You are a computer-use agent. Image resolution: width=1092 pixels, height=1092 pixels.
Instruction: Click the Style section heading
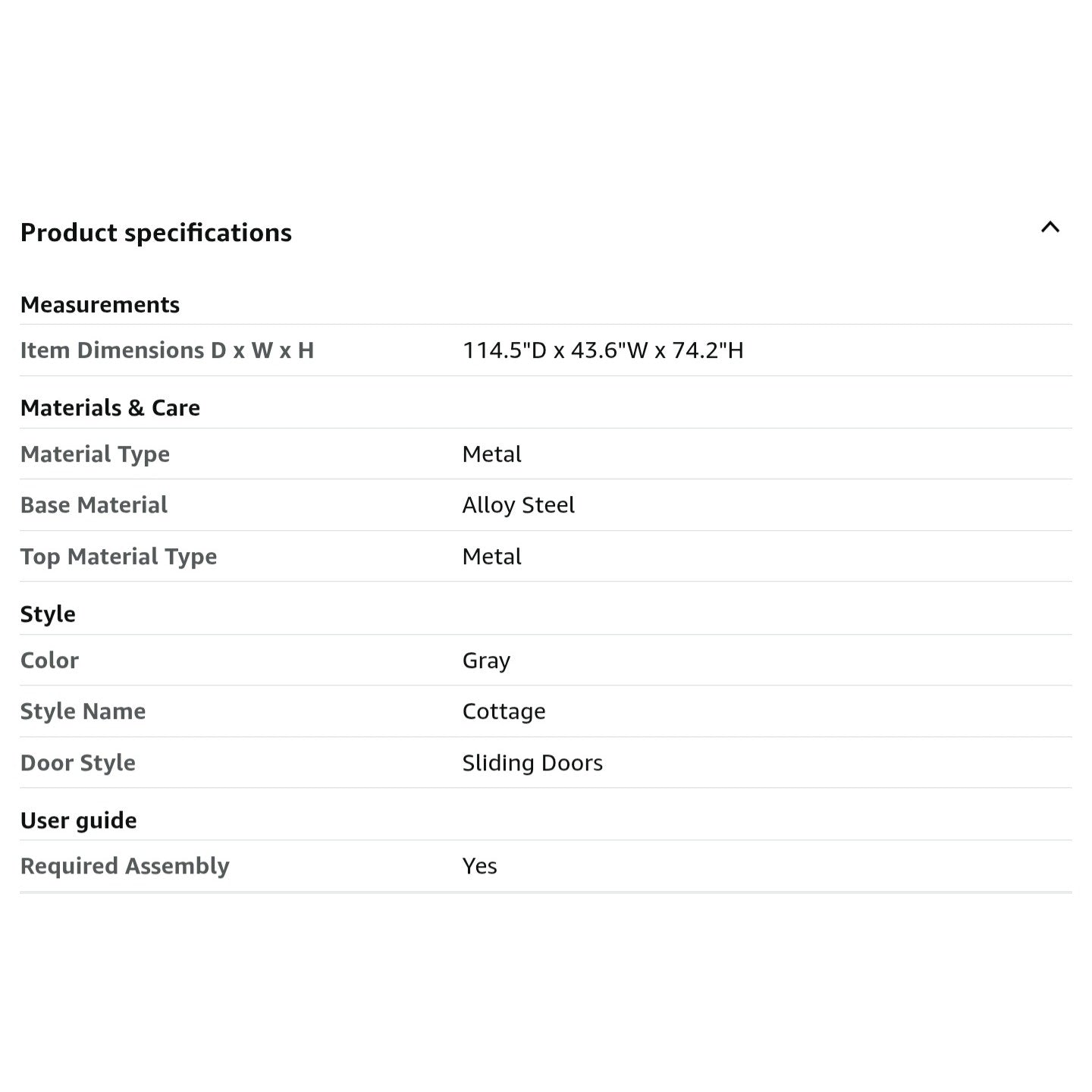pyautogui.click(x=48, y=614)
